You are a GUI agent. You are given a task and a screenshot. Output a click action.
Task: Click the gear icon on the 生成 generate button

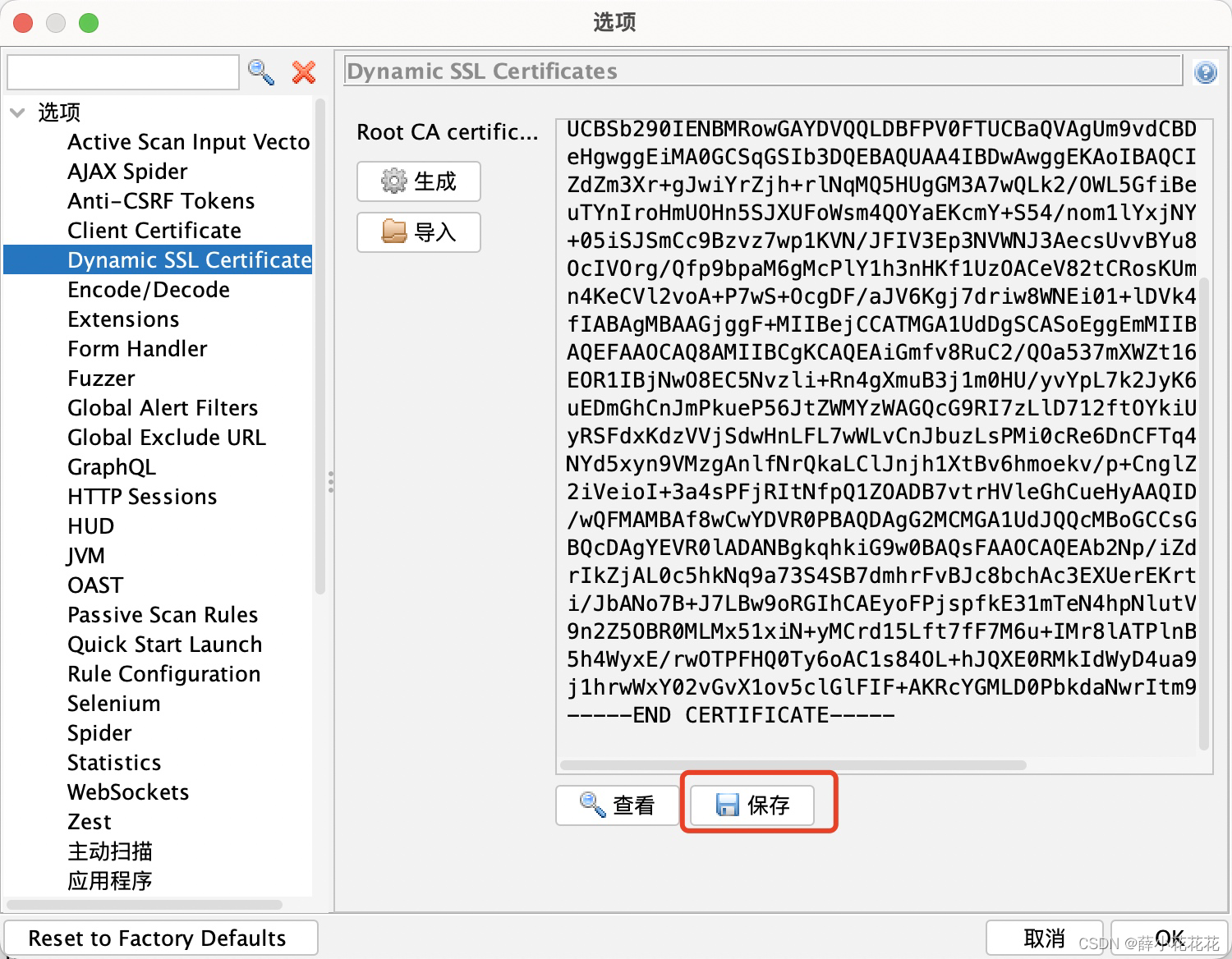(x=394, y=181)
